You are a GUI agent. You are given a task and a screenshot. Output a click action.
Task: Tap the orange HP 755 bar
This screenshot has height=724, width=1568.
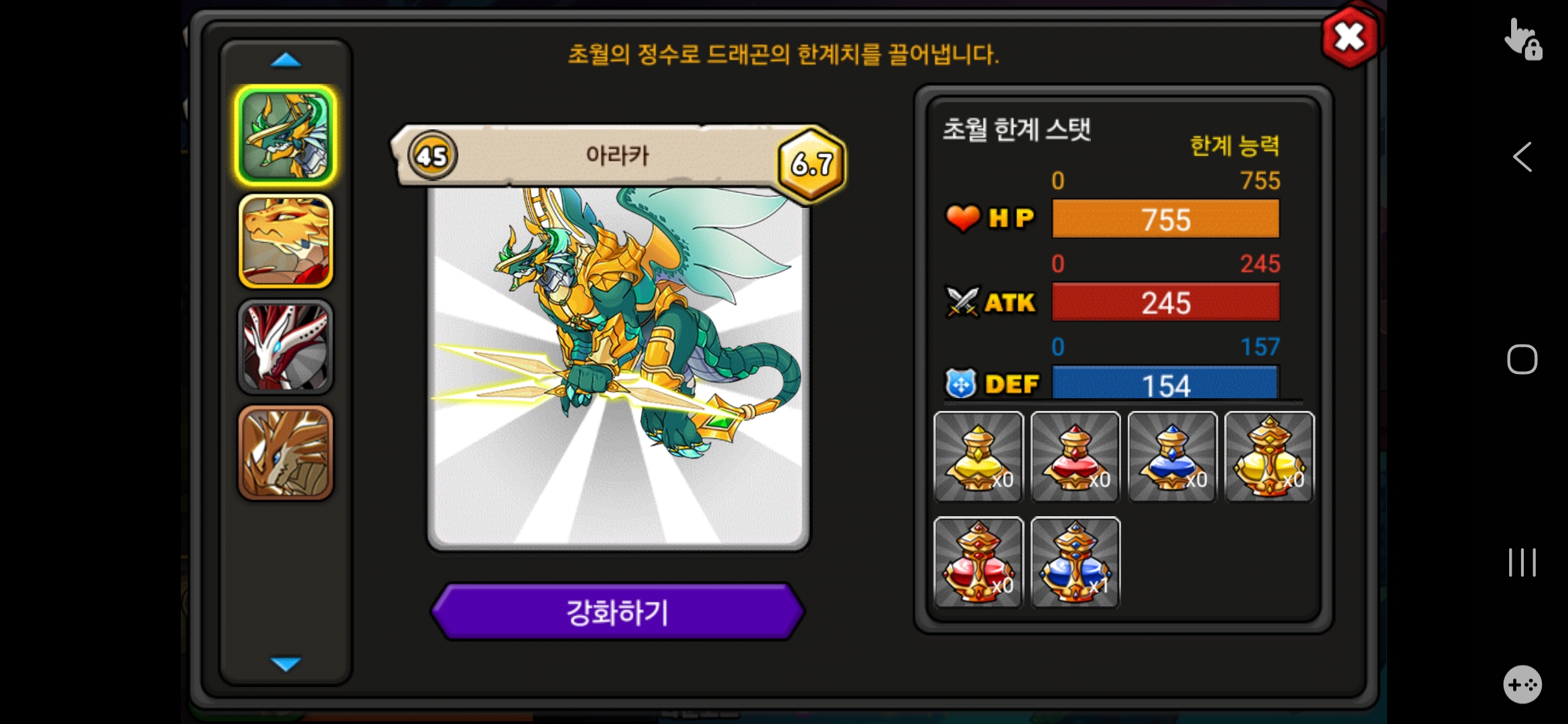pos(1166,219)
